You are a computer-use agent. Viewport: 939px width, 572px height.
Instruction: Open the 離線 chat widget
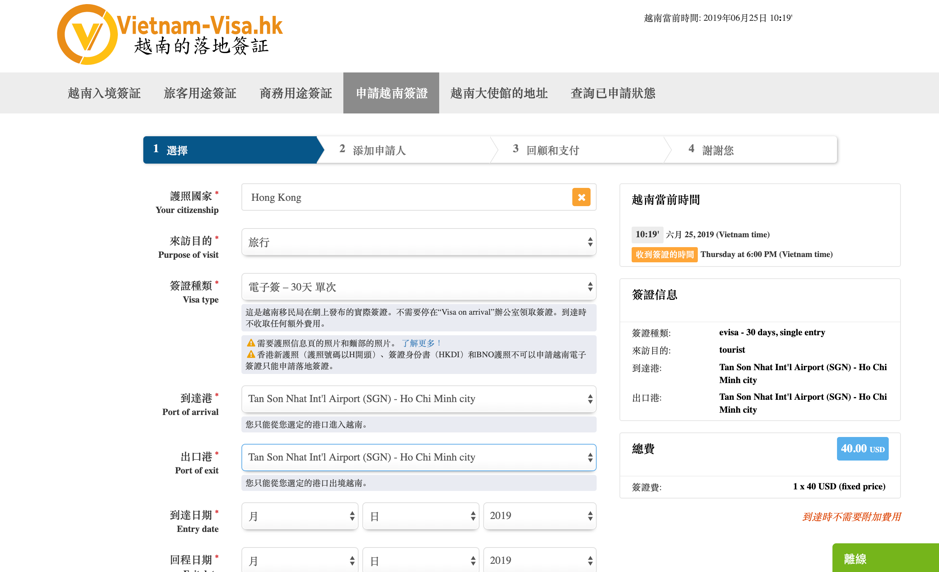point(884,558)
